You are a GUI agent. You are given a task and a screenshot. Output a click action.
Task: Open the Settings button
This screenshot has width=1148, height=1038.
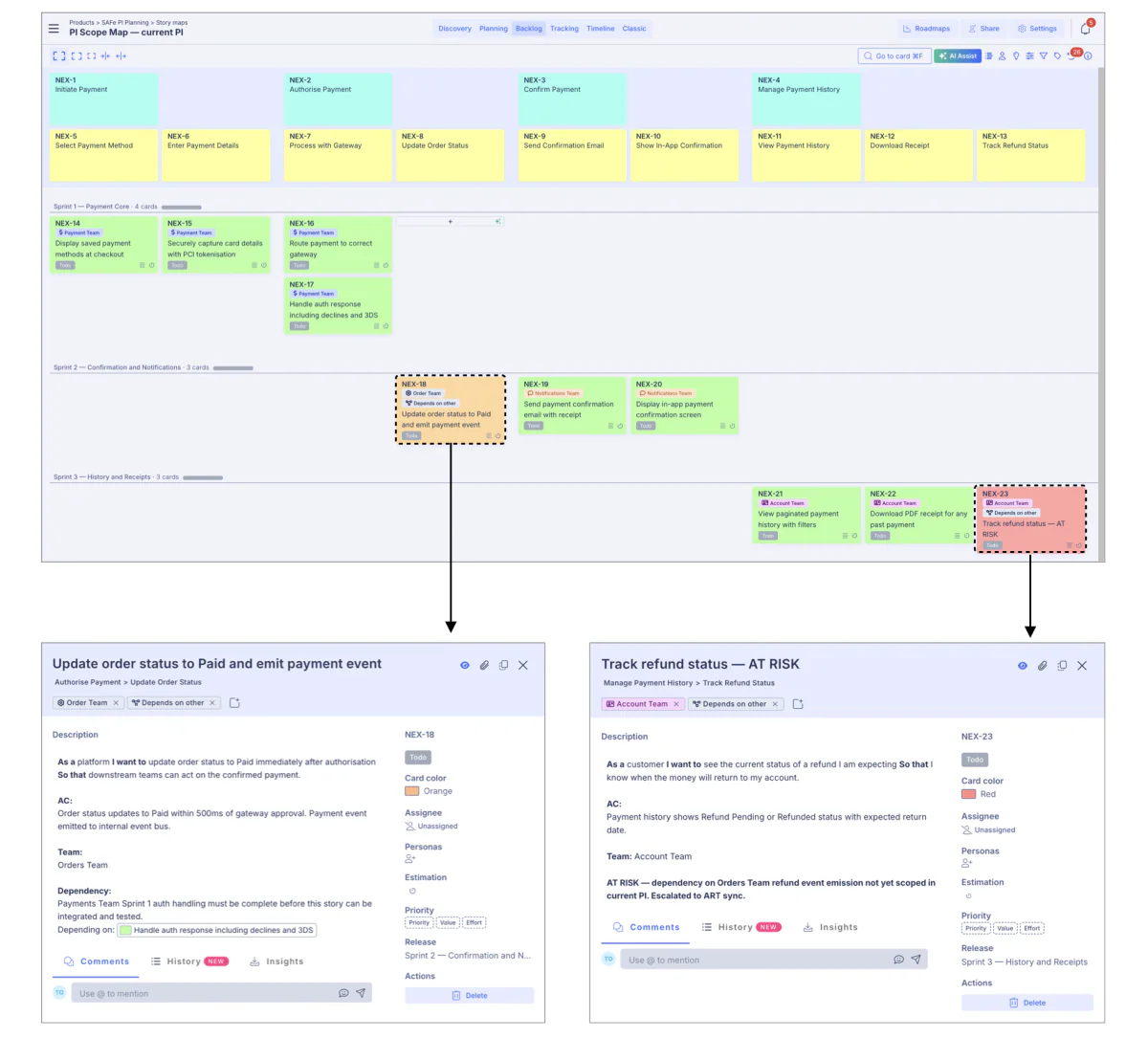point(1037,29)
